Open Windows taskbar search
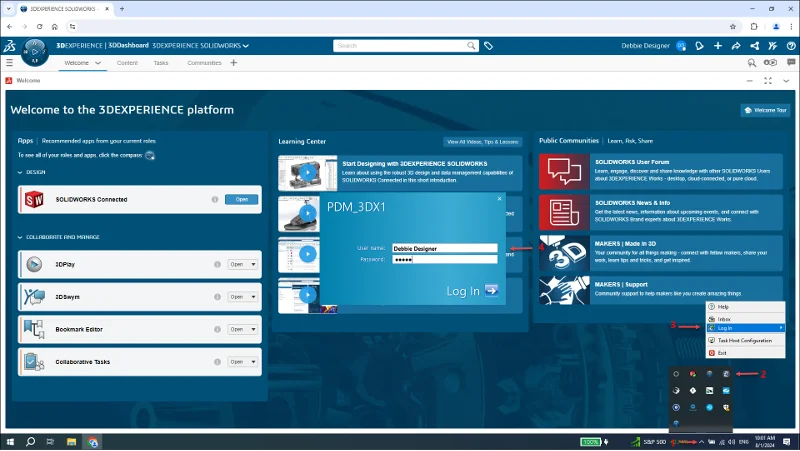 tap(30, 442)
